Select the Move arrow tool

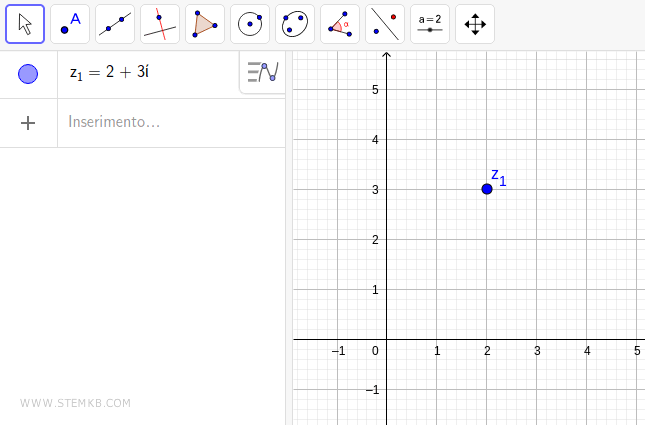[25, 24]
